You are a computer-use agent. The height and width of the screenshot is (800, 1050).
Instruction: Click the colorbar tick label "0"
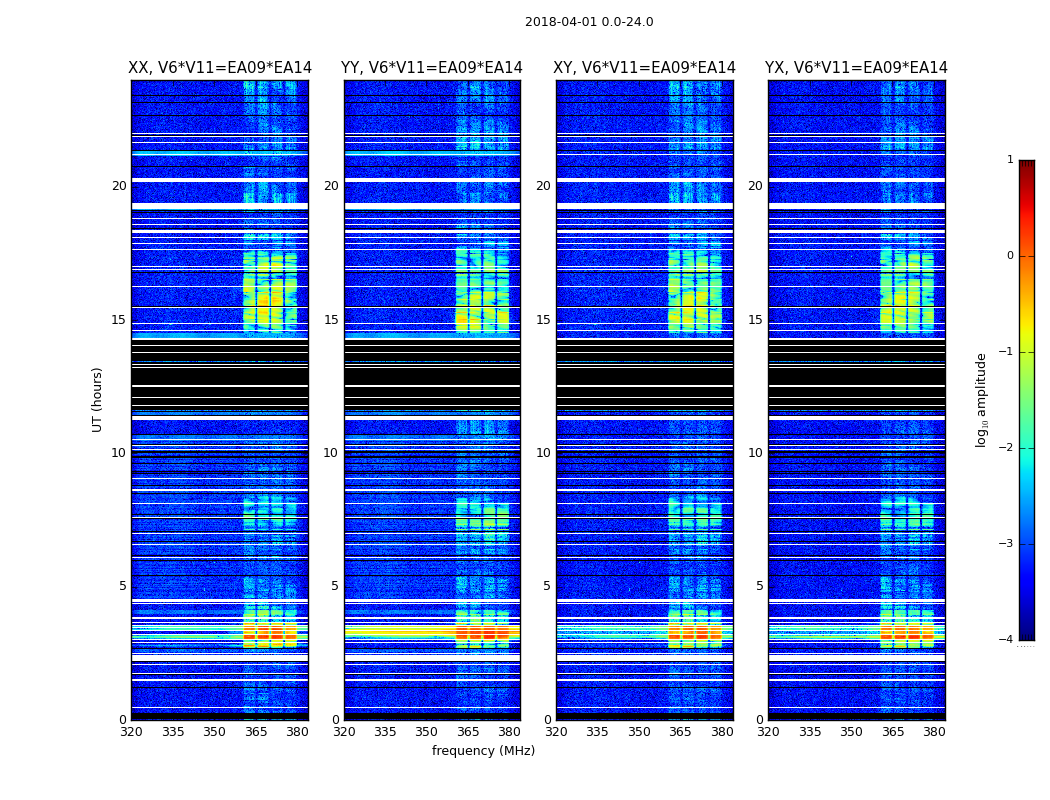[x=1010, y=256]
